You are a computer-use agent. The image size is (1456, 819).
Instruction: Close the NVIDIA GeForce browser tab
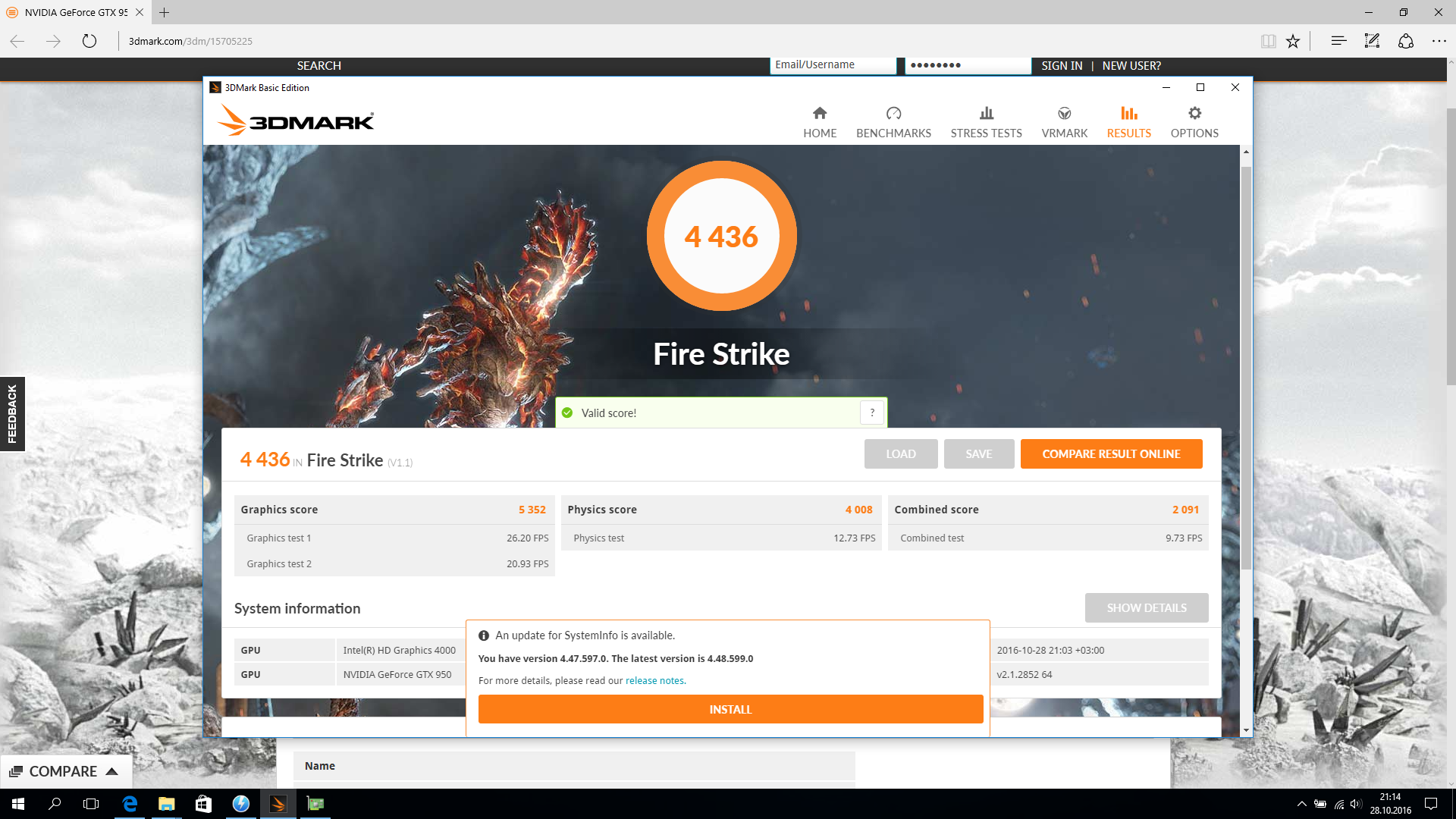140,12
